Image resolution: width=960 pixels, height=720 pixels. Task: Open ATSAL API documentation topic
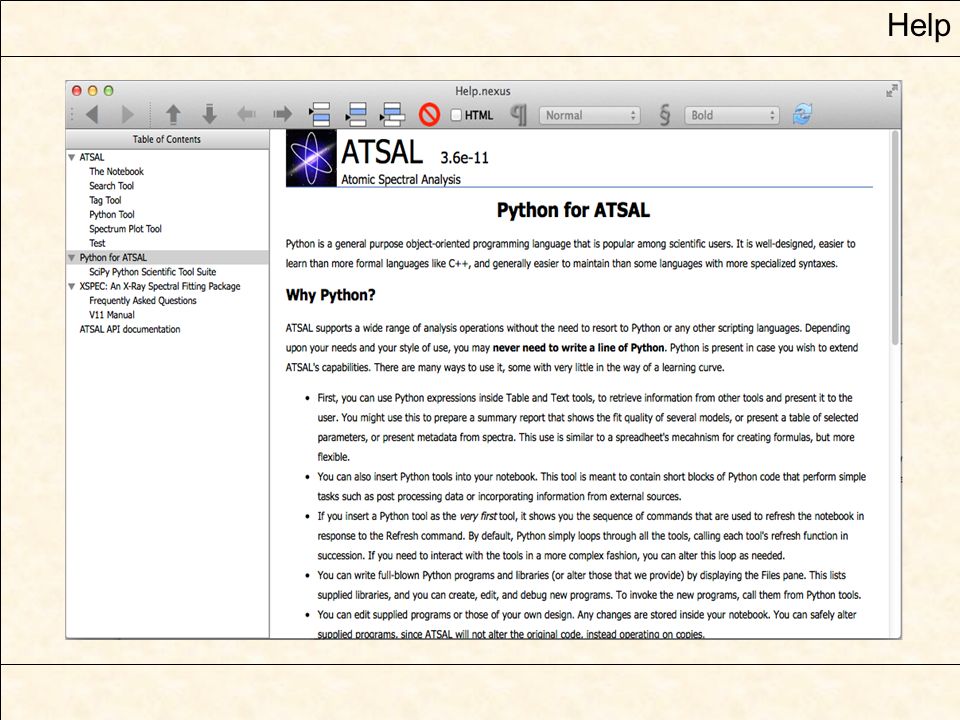[x=130, y=329]
